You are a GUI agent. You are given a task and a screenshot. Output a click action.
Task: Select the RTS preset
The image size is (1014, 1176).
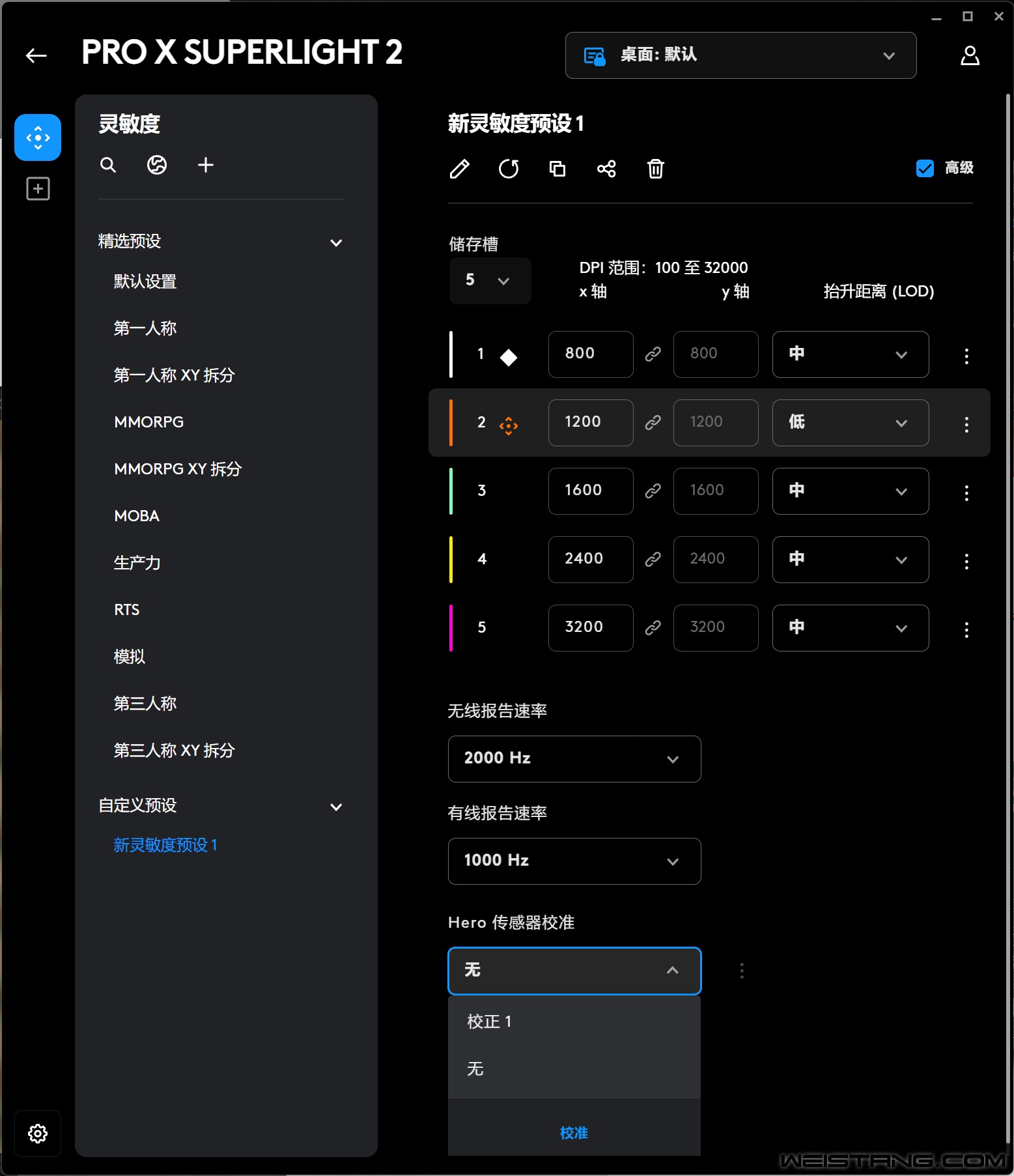point(127,610)
